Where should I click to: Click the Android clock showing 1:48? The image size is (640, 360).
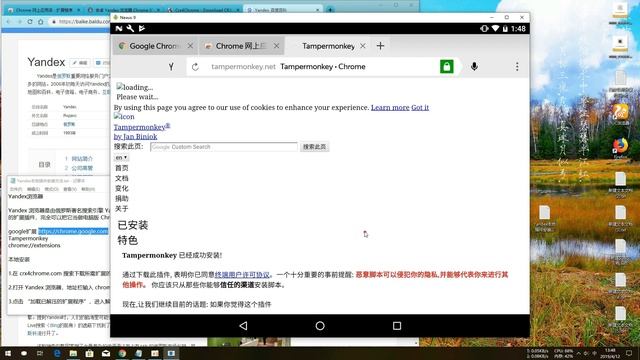click(518, 29)
